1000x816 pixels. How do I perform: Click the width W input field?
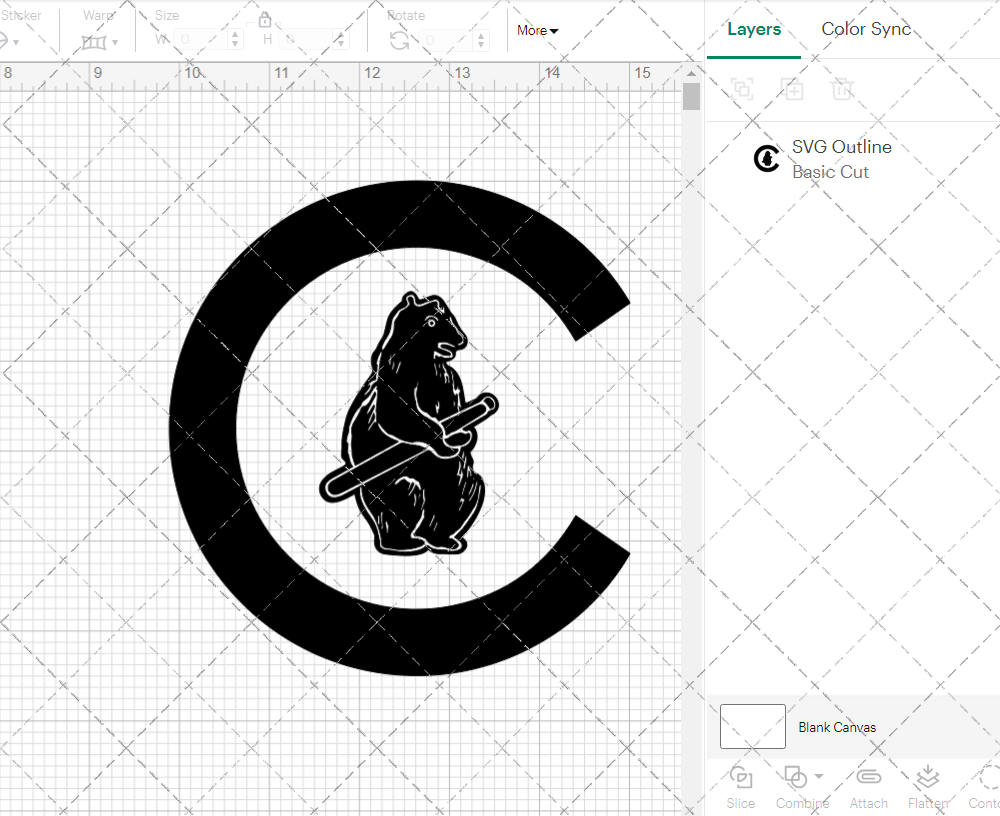click(200, 40)
